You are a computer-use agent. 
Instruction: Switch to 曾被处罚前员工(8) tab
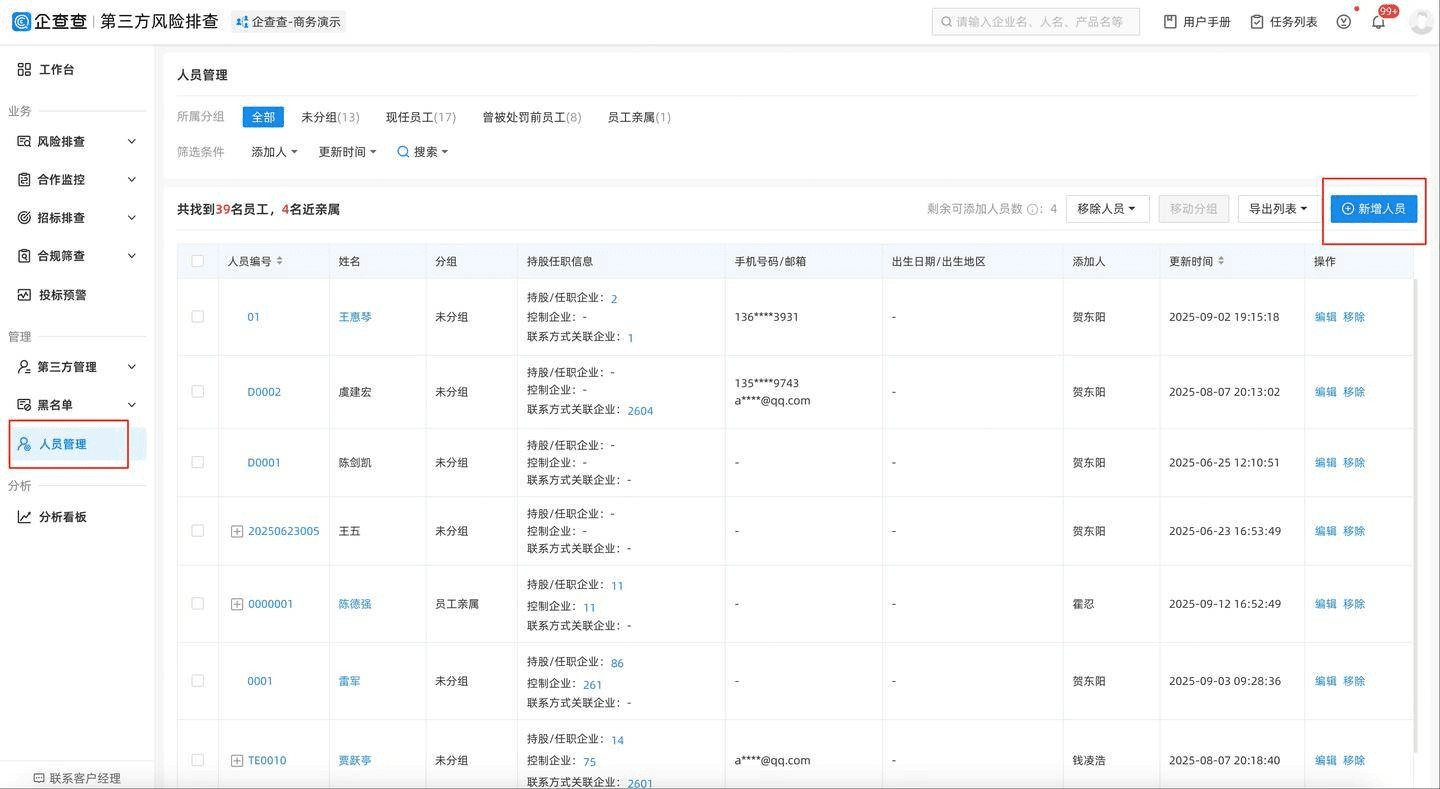pos(532,117)
